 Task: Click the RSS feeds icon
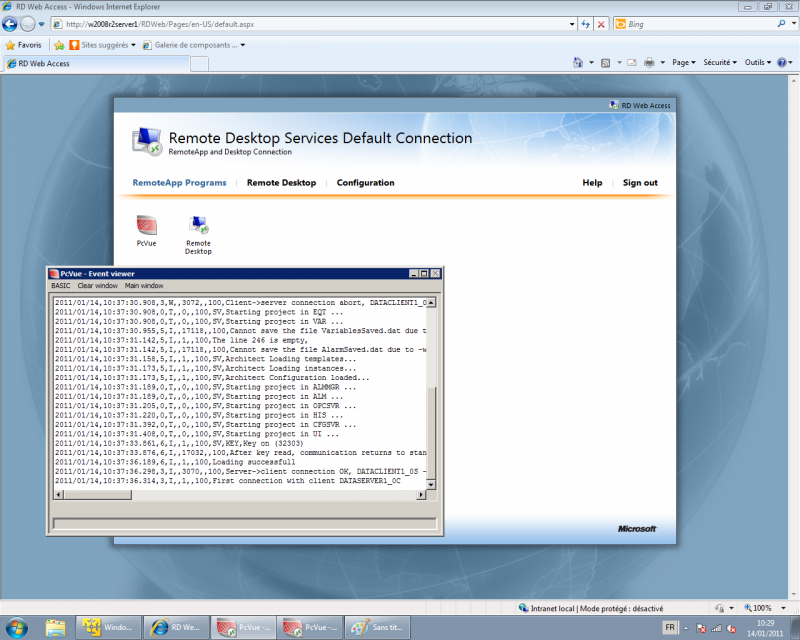[606, 63]
